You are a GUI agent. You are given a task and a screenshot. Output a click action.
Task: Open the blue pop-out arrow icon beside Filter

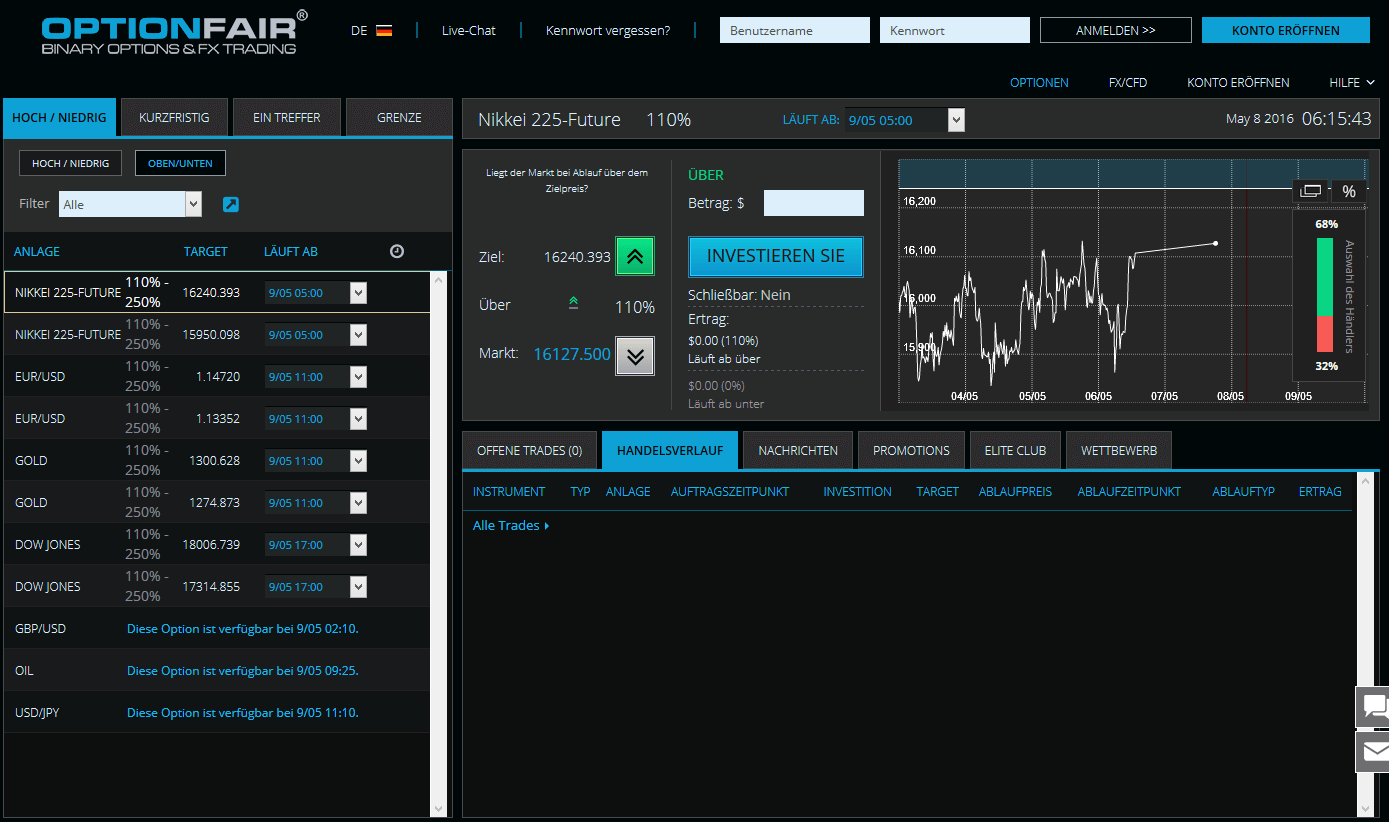(230, 204)
